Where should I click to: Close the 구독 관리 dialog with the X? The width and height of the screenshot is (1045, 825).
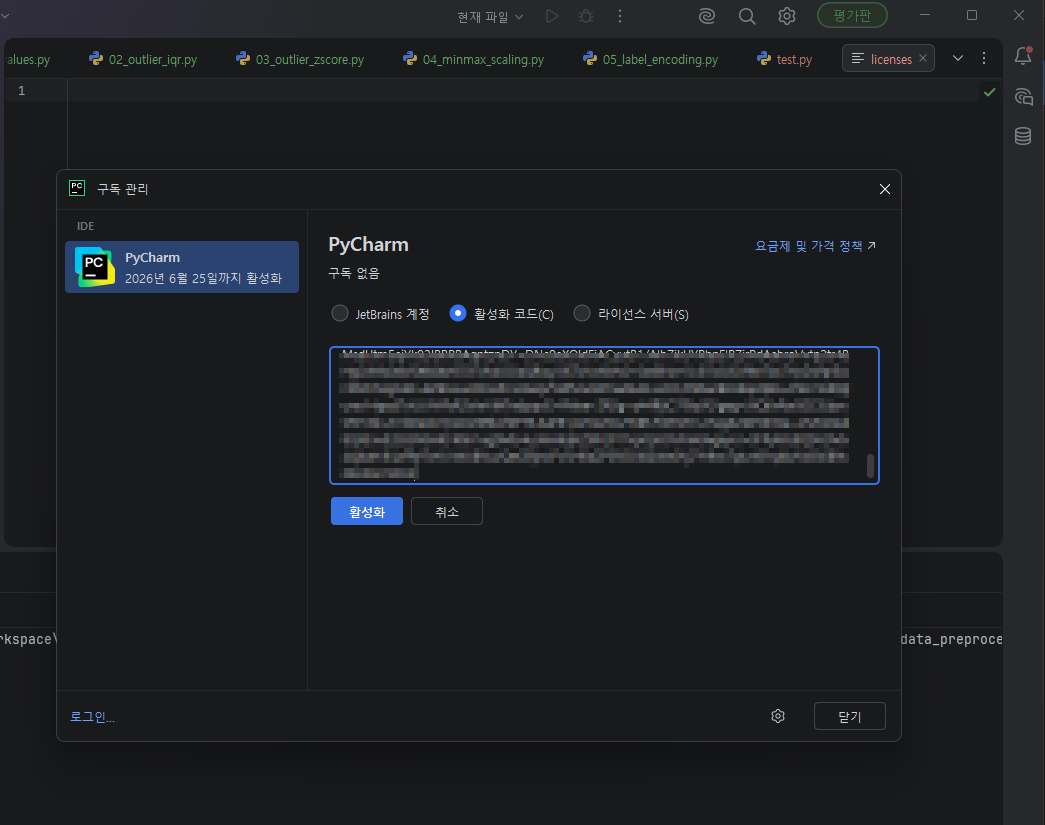point(884,189)
